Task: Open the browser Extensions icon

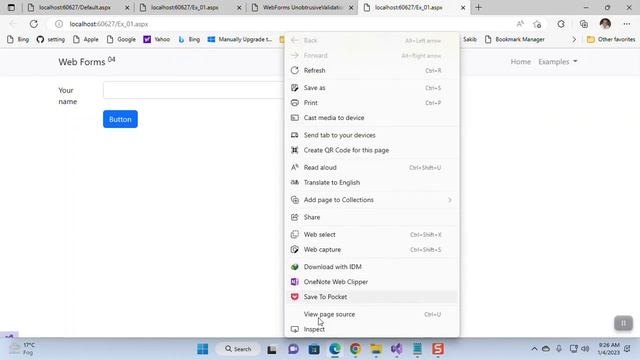Action: (x=561, y=24)
